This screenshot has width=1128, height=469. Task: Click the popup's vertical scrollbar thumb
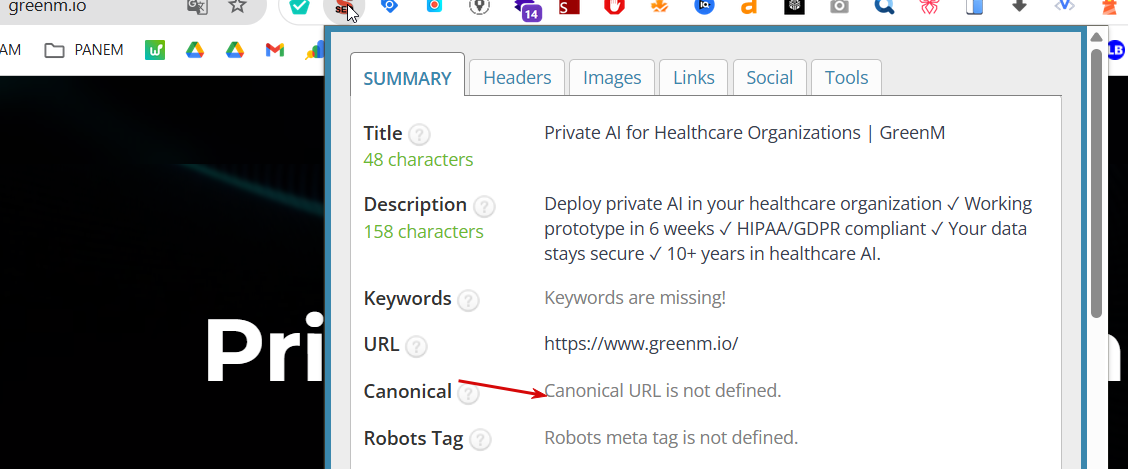click(x=1096, y=180)
